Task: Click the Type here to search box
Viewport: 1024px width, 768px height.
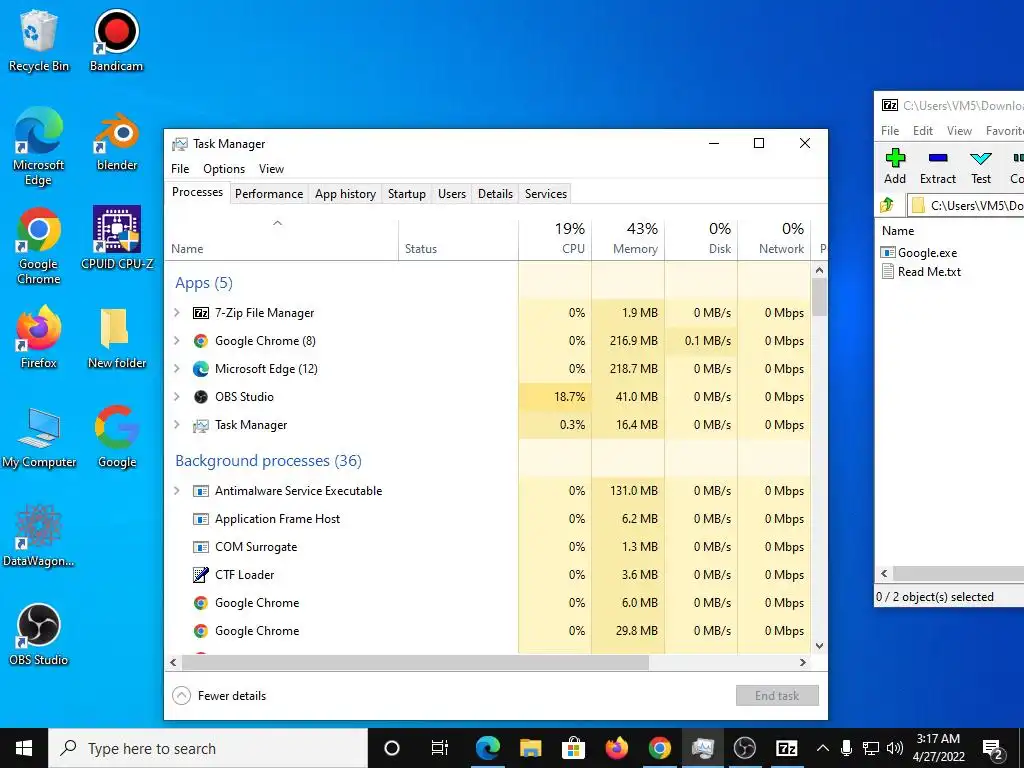Action: click(x=208, y=748)
